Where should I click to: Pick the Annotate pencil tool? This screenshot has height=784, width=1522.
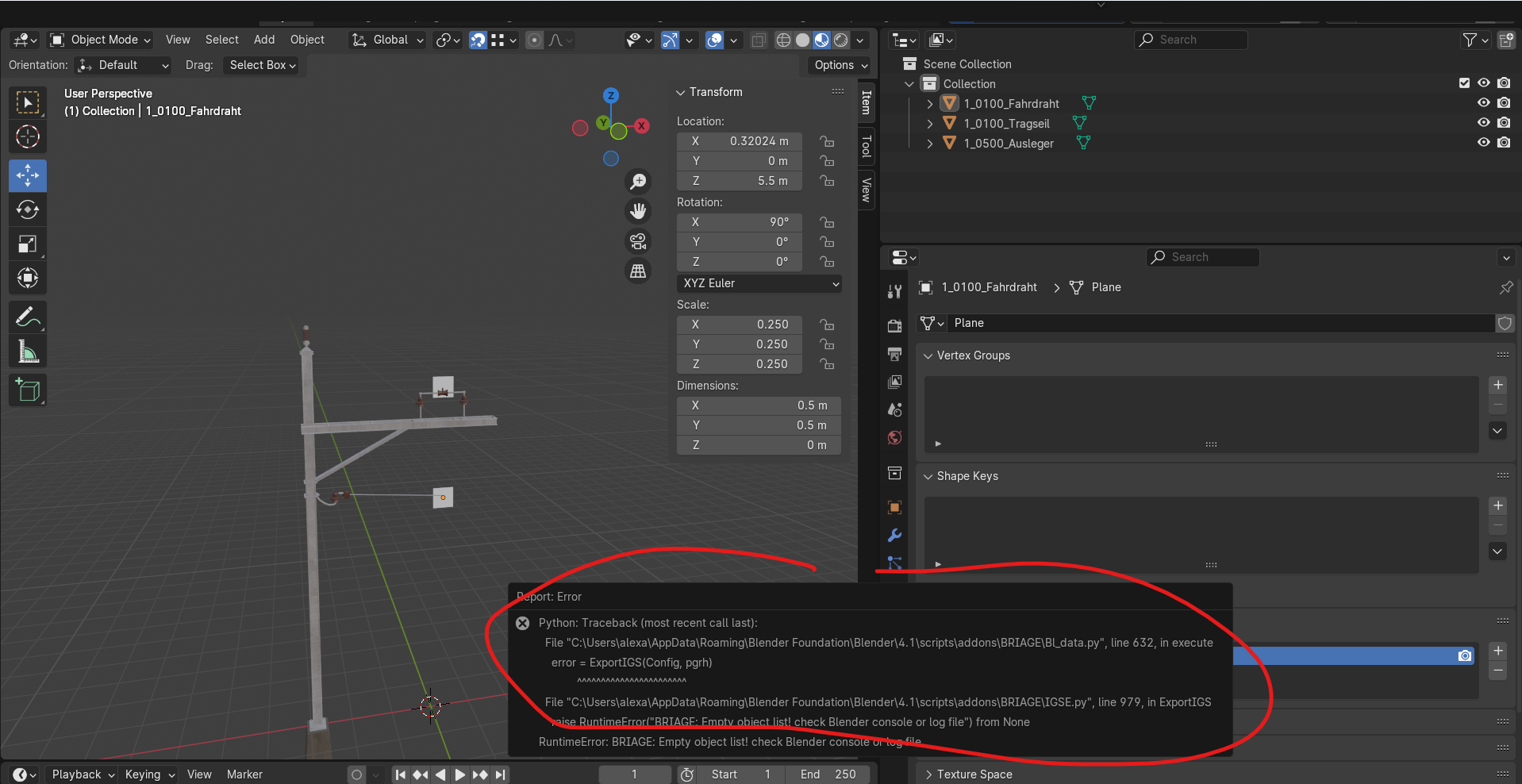[x=28, y=317]
